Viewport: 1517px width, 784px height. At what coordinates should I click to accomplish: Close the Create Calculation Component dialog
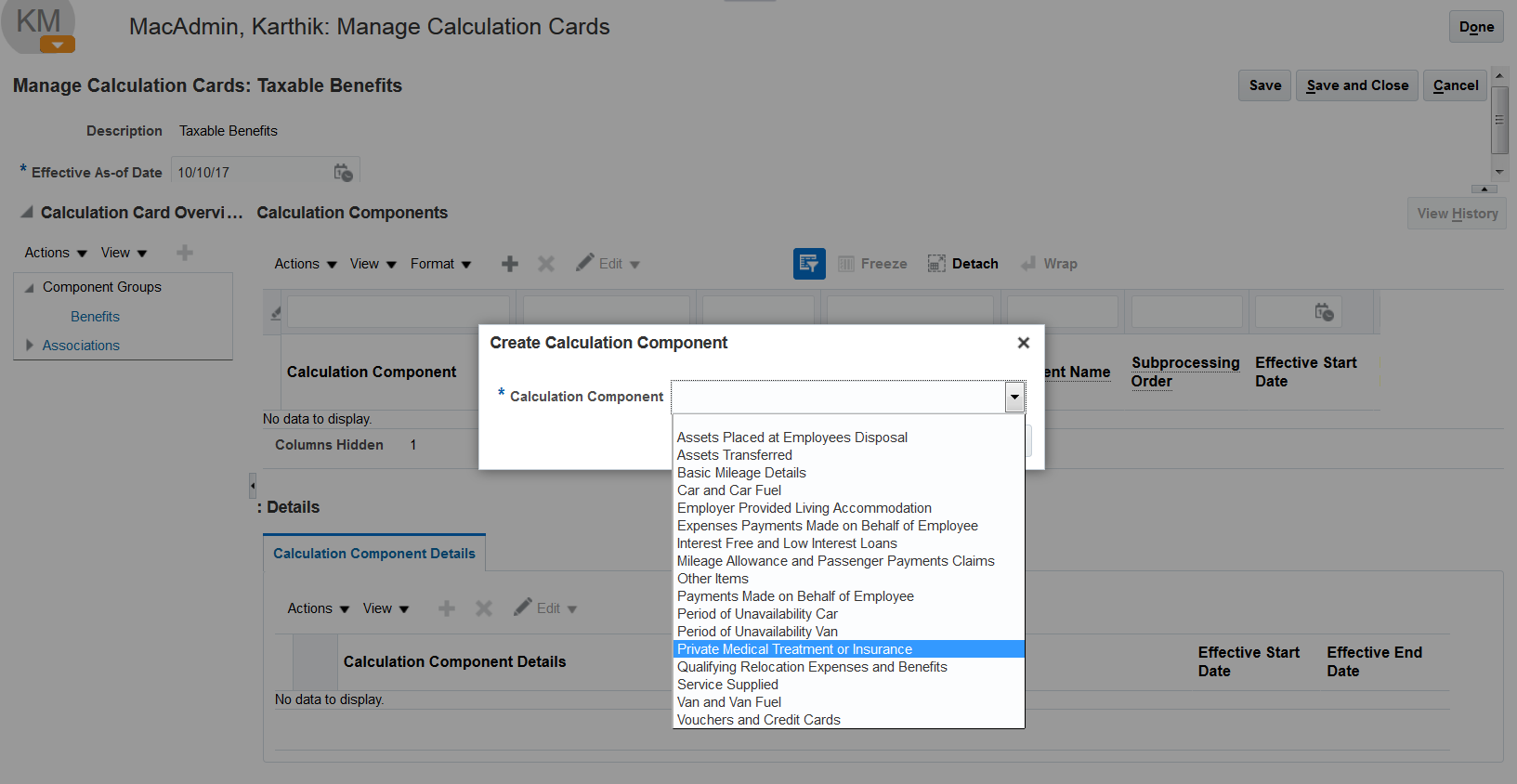coord(1023,343)
